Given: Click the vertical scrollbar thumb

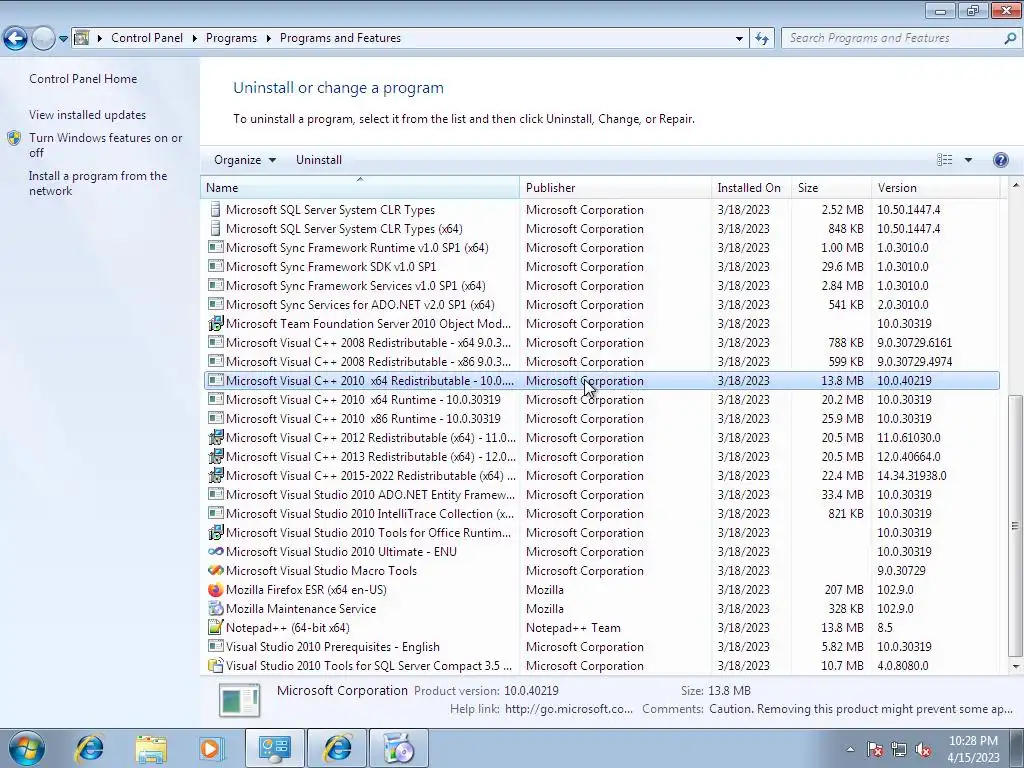Looking at the screenshot, I should [1015, 525].
